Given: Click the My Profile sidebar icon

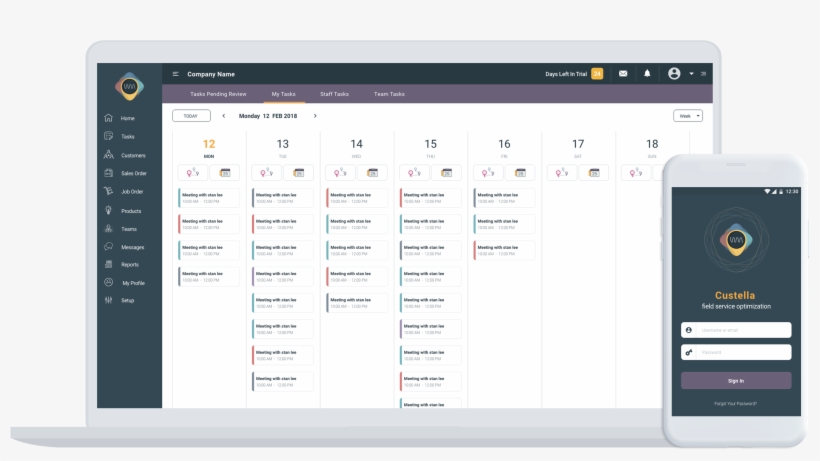Looking at the screenshot, I should pyautogui.click(x=108, y=282).
